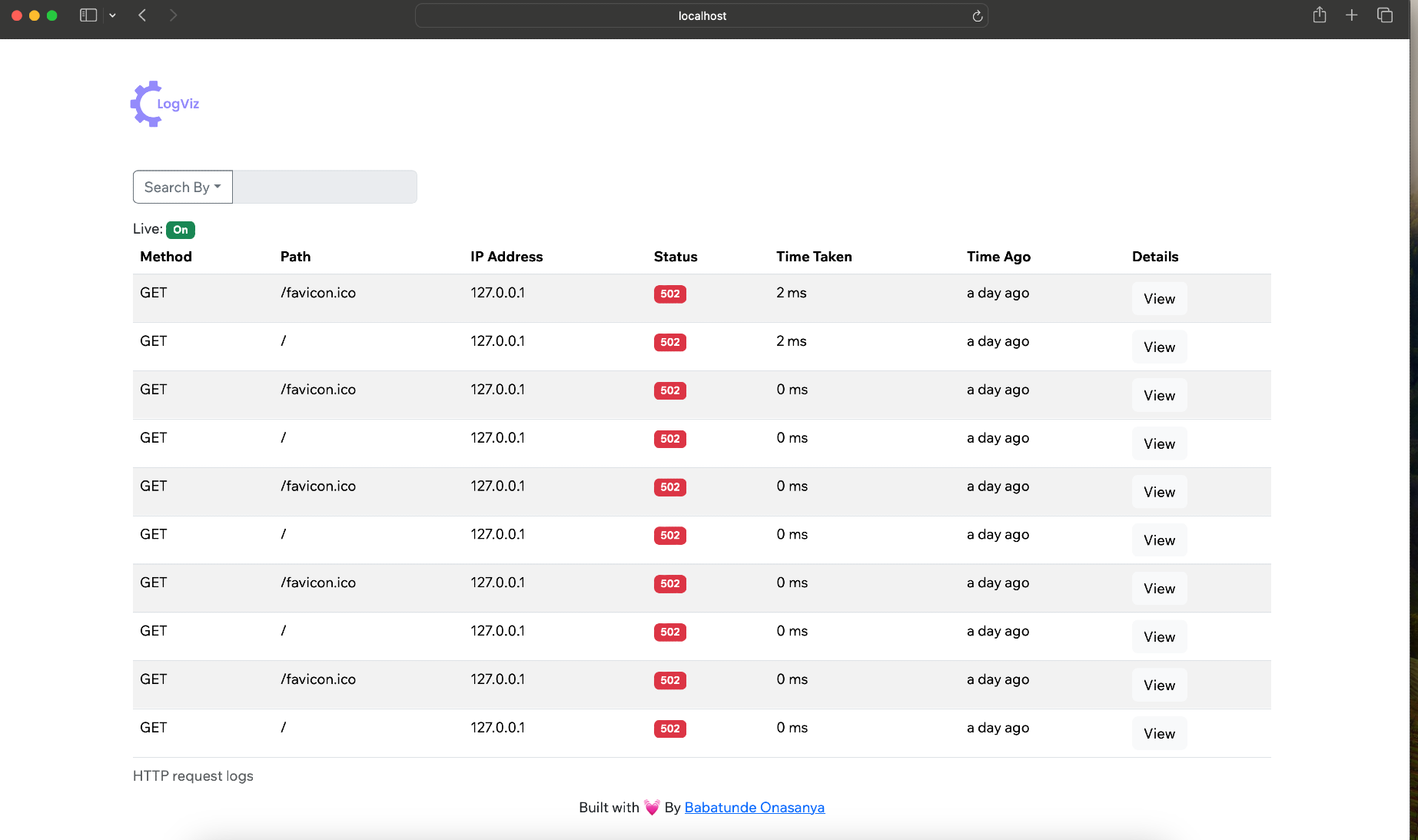Open a new browser tab
The width and height of the screenshot is (1418, 840).
1352,15
